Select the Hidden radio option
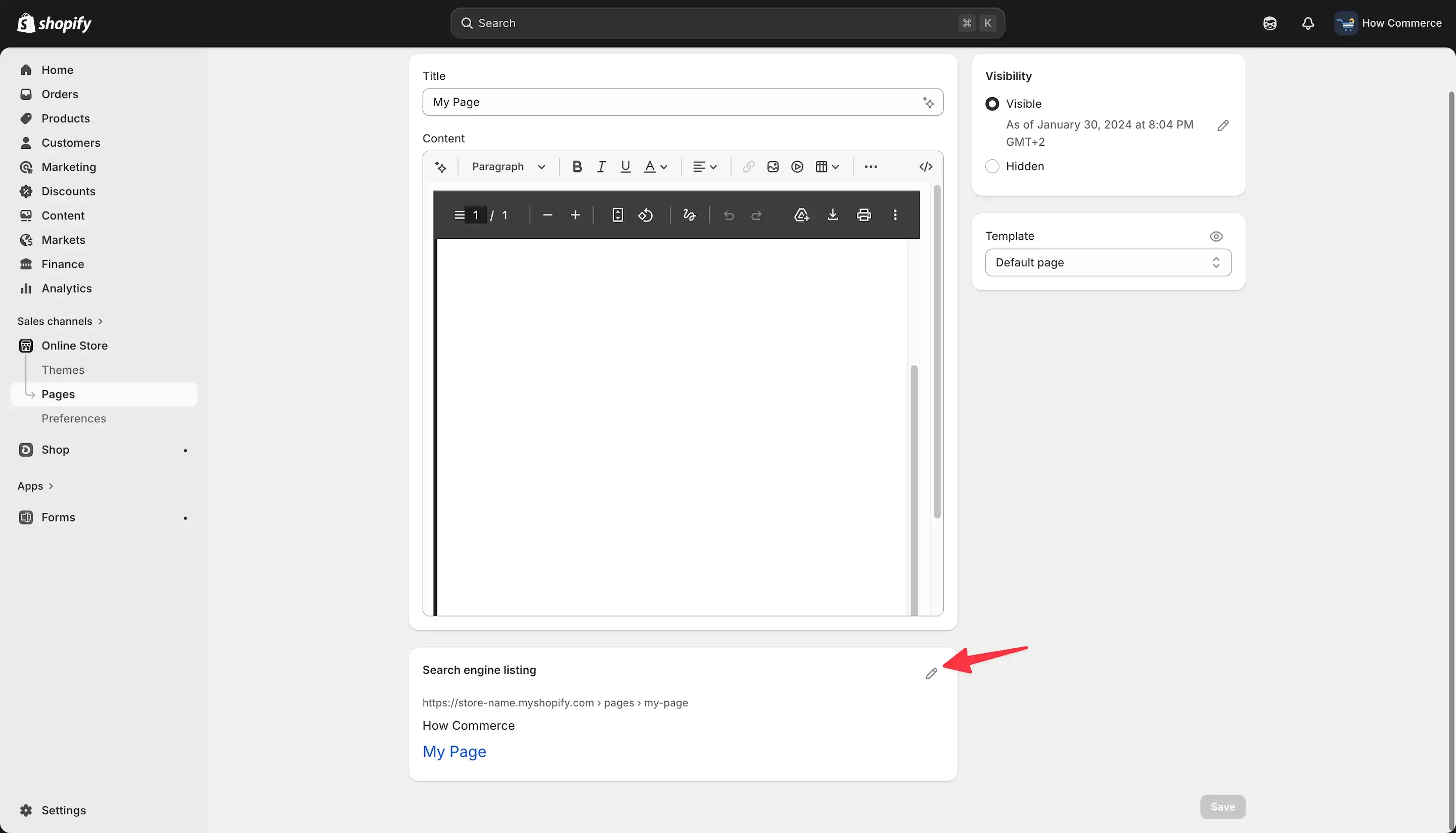Image resolution: width=1456 pixels, height=833 pixels. tap(992, 166)
